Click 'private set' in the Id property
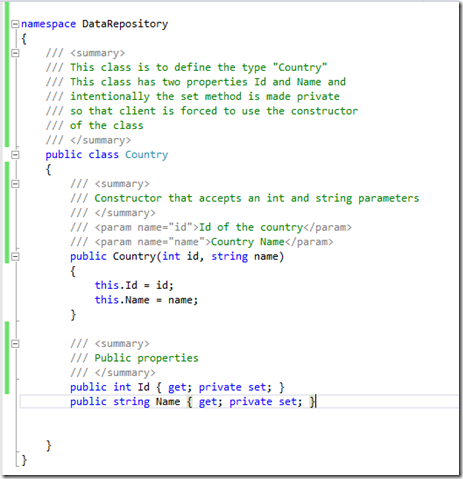This screenshot has height=479, width=463. [232, 387]
